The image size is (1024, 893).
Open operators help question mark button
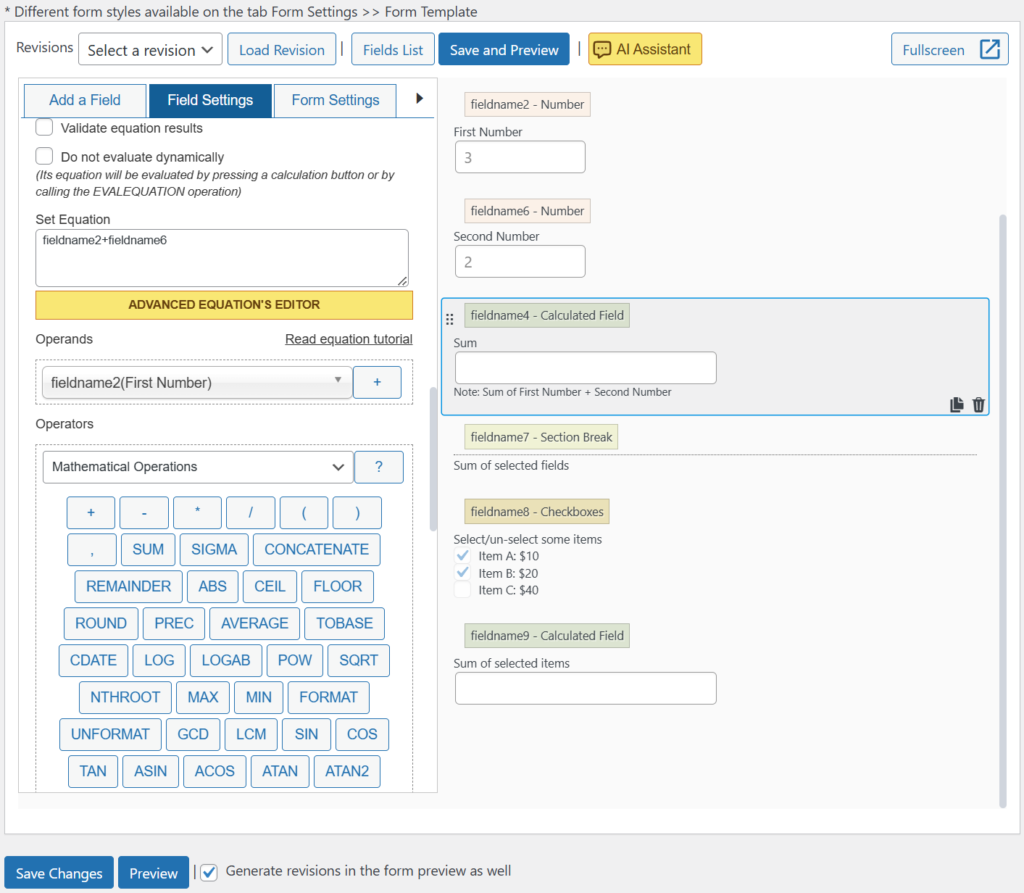point(379,467)
